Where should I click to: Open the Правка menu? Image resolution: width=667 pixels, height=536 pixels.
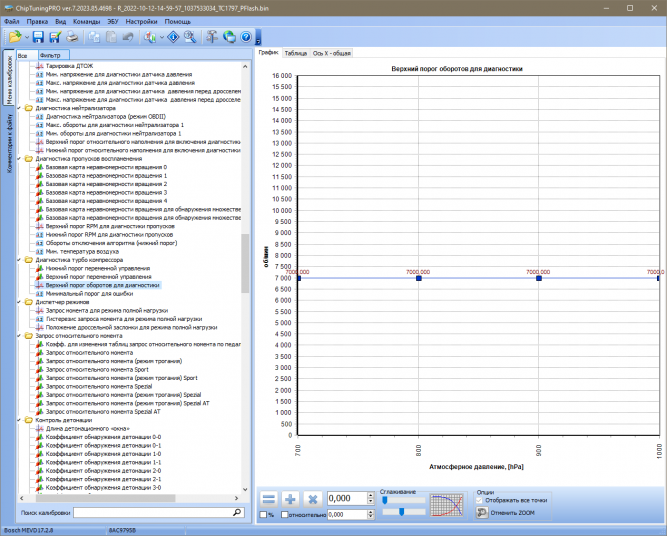pyautogui.click(x=37, y=21)
